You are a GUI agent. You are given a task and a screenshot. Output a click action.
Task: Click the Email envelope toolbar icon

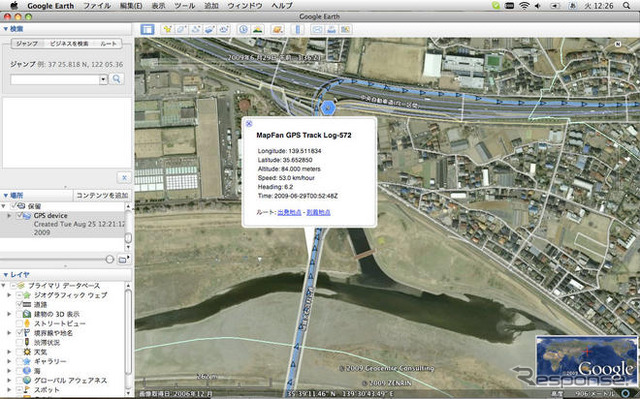pyautogui.click(x=317, y=29)
